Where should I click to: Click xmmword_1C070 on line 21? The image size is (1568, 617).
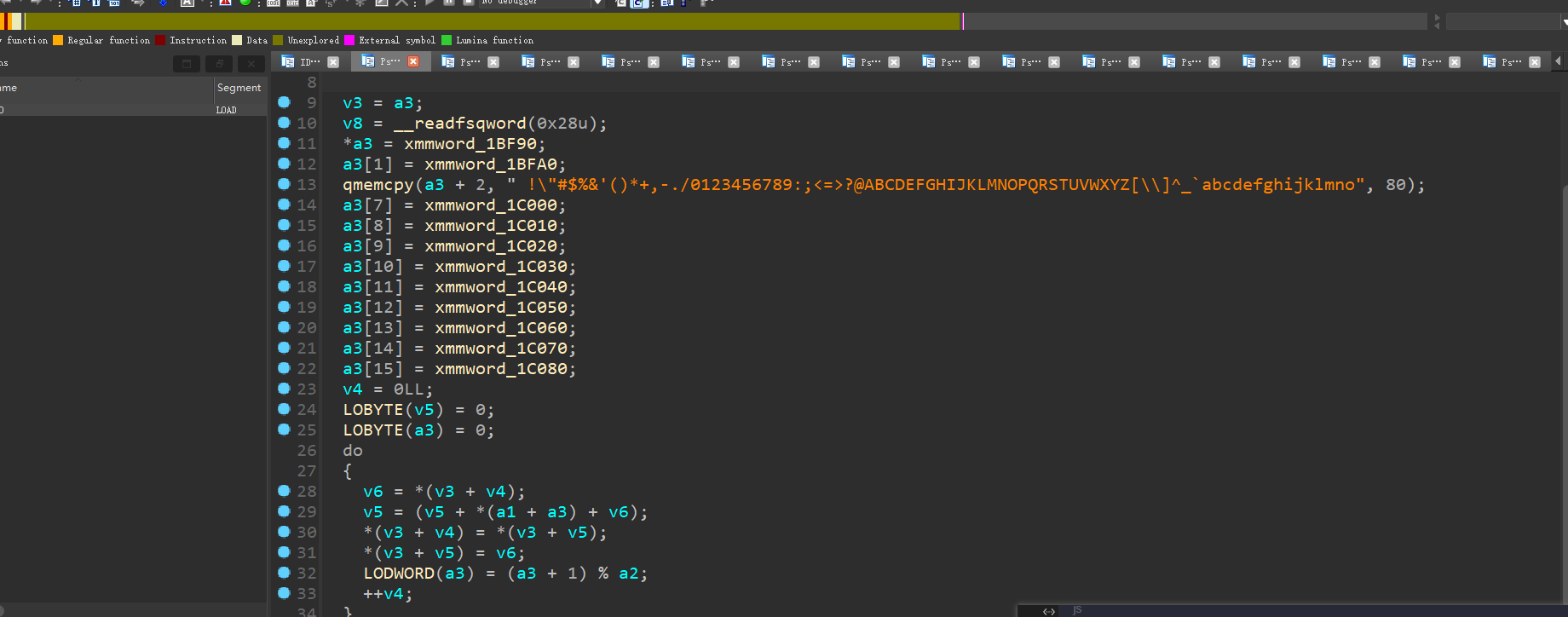click(501, 349)
